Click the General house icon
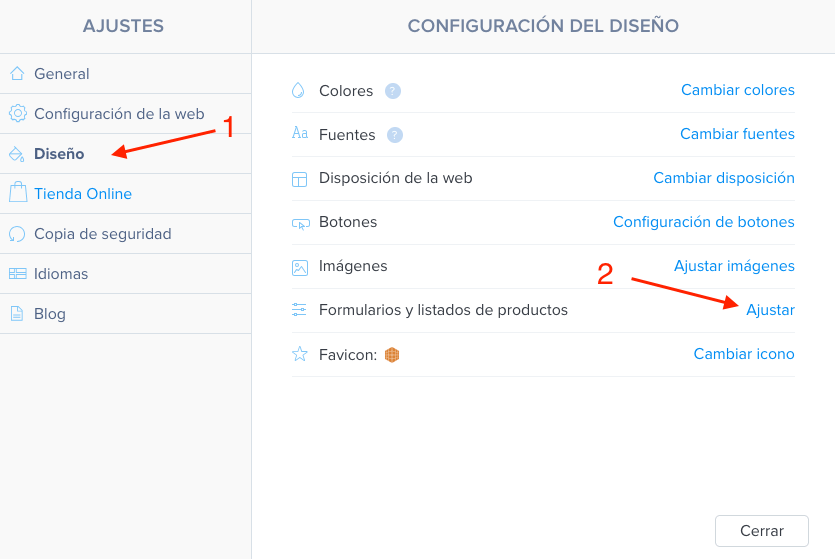Screen dimensions: 835x559 17,73
